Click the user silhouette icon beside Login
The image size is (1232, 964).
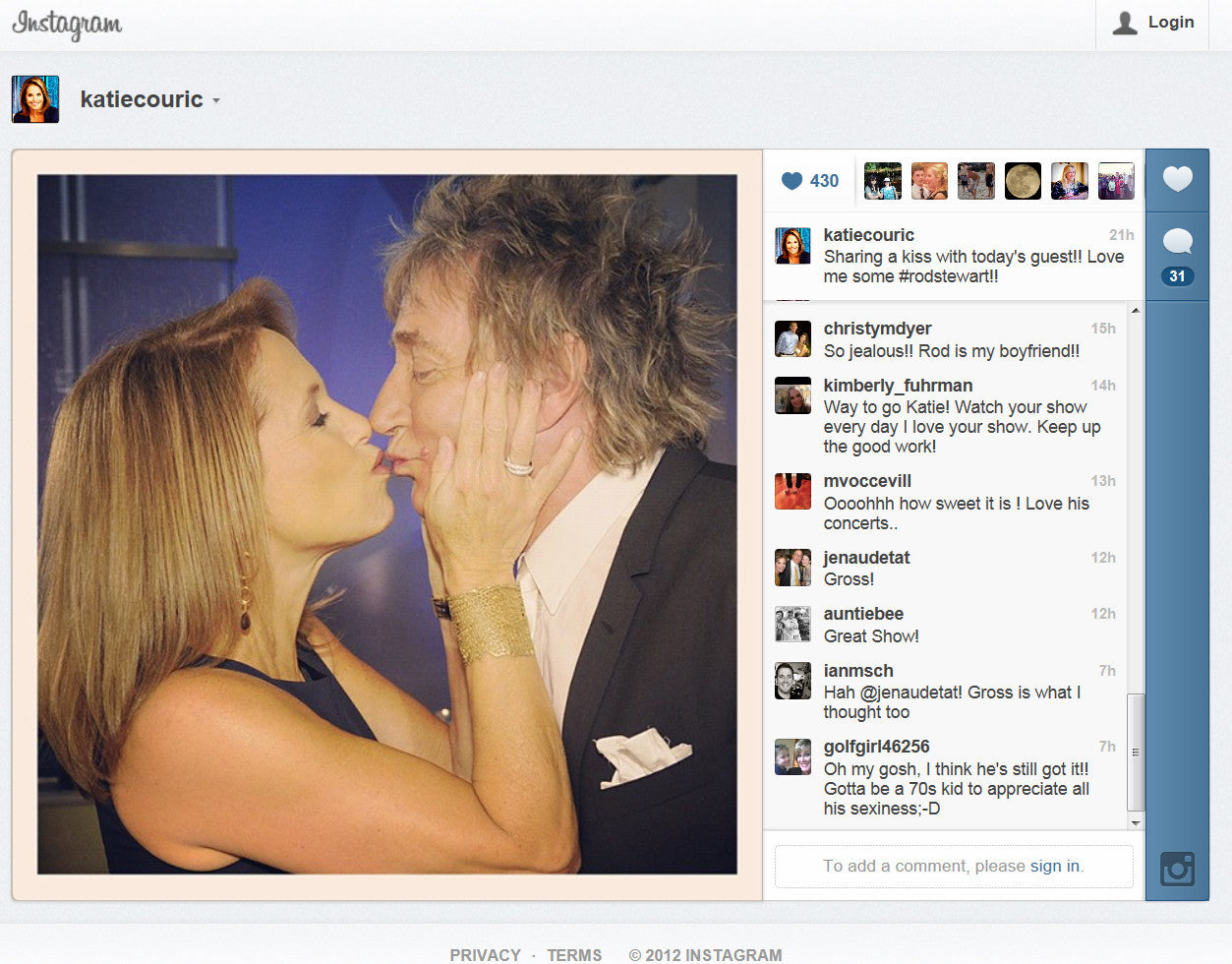click(1125, 23)
